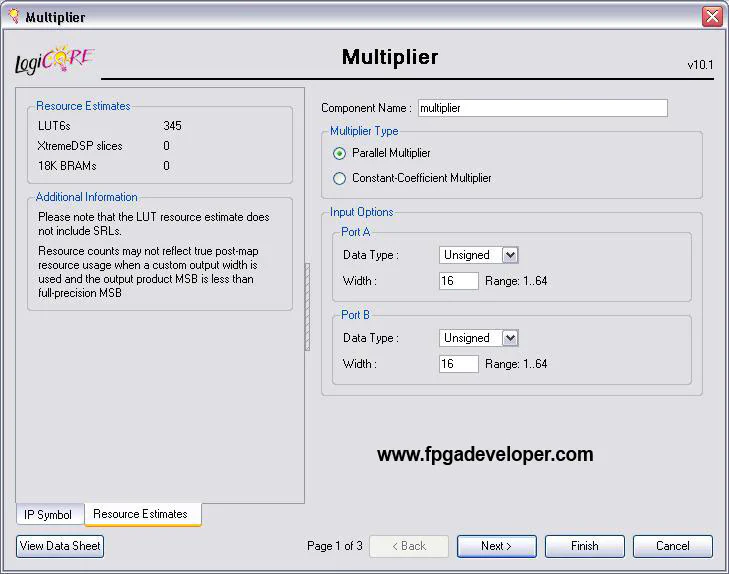729x574 pixels.
Task: Select the Resource Estimates tab
Action: pos(140,514)
